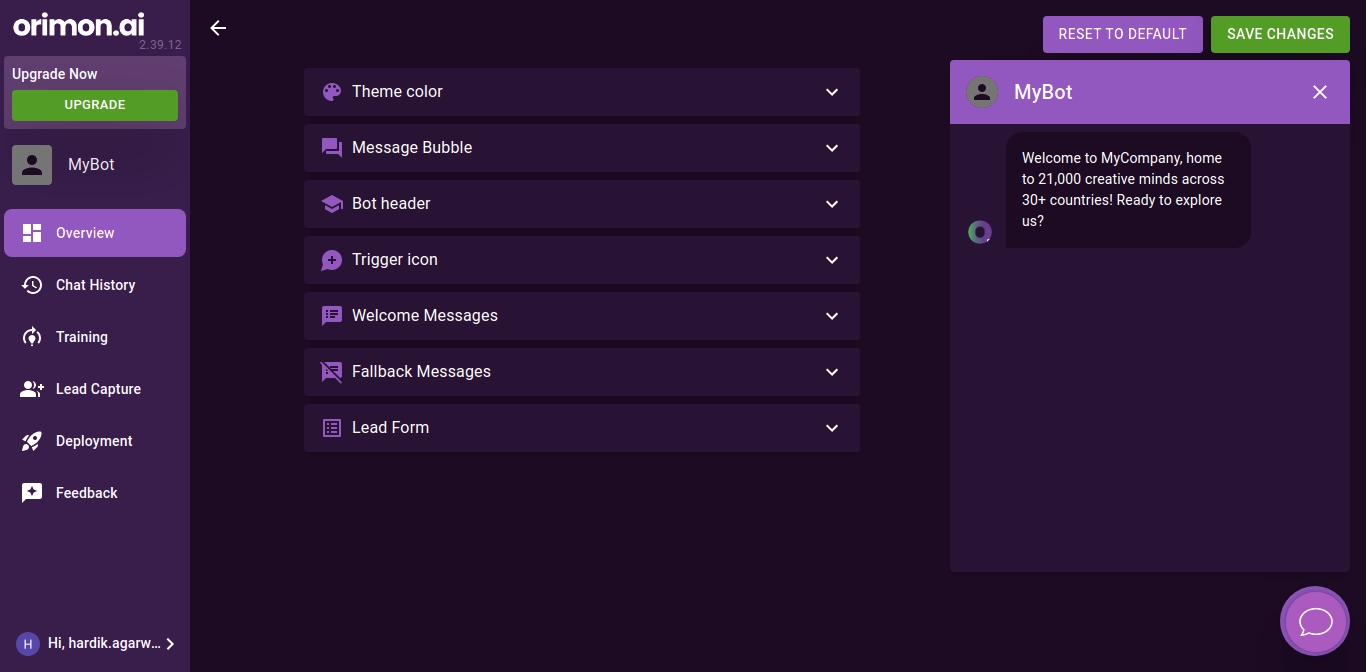Click the Welcome Messages section icon
Viewport: 1366px width, 672px height.
click(x=332, y=316)
